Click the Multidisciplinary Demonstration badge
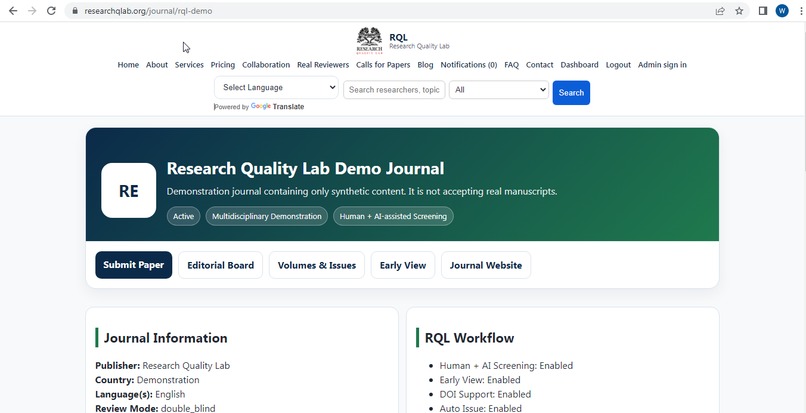The image size is (806, 413). 267,216
